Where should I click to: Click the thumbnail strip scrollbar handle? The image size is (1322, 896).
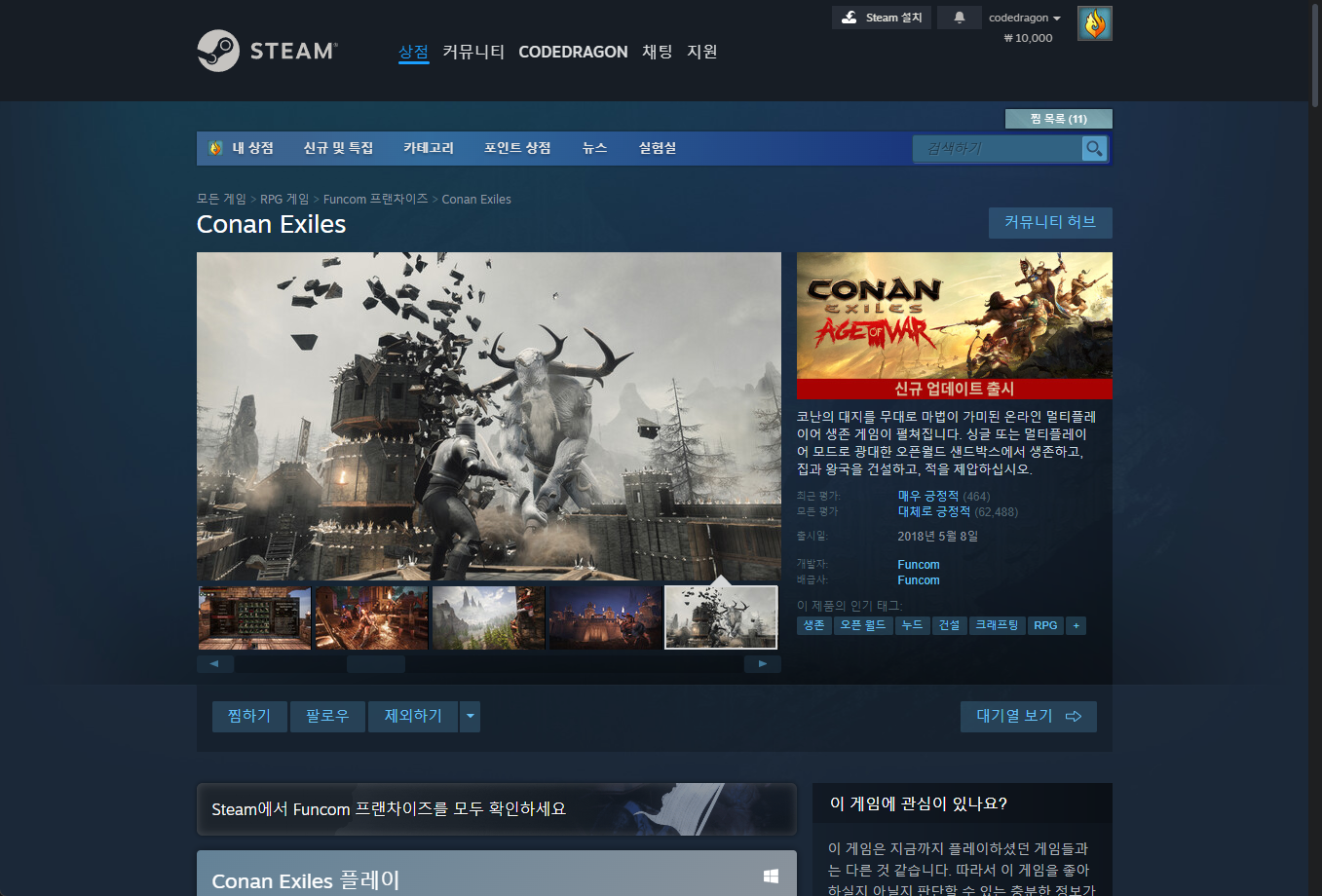(x=376, y=664)
